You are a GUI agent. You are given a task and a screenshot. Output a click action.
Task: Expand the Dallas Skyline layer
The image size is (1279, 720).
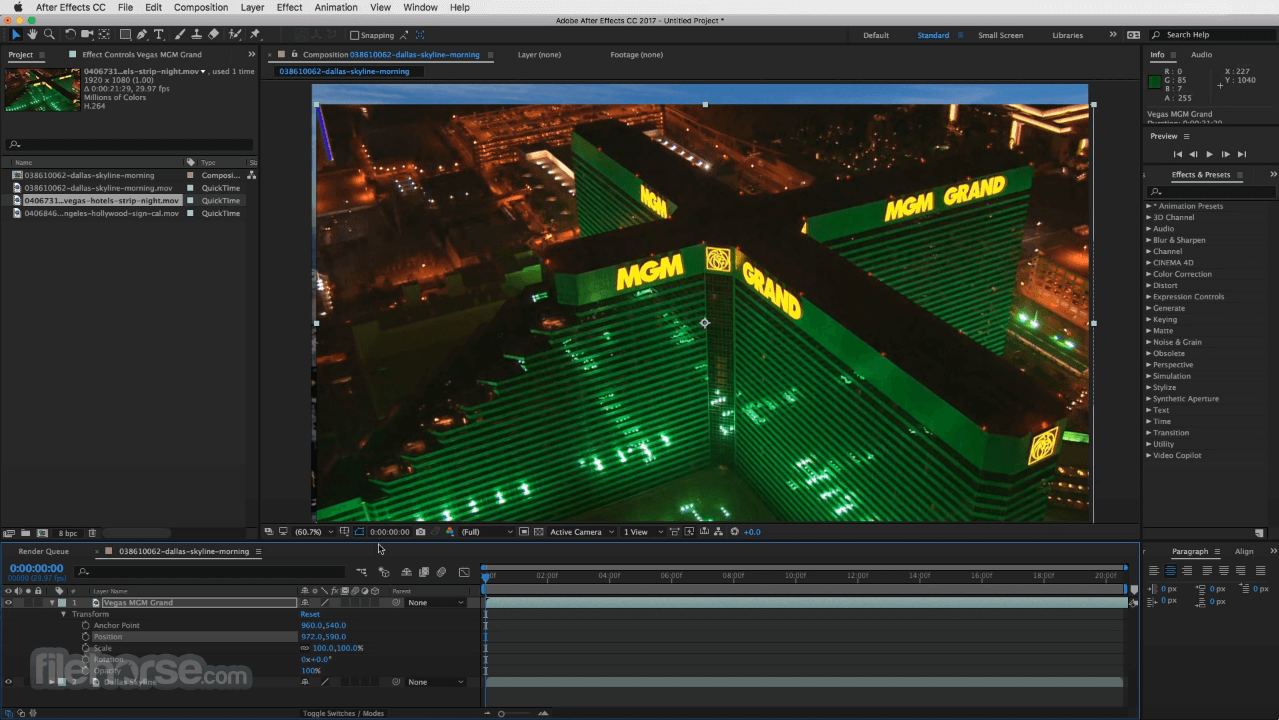pos(52,682)
